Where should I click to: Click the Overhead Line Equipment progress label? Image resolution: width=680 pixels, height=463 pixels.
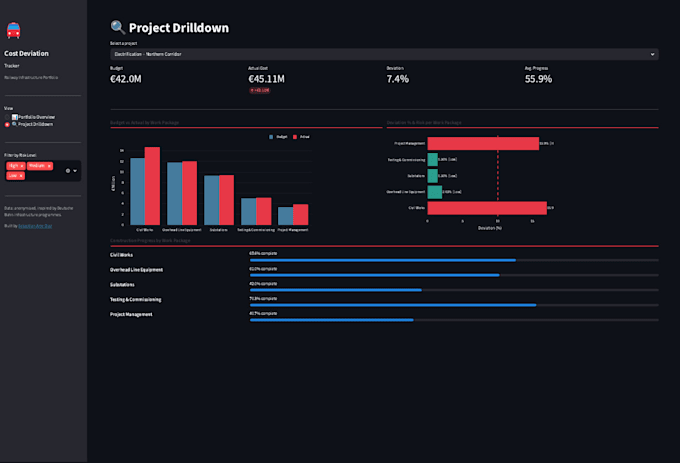pos(136,270)
